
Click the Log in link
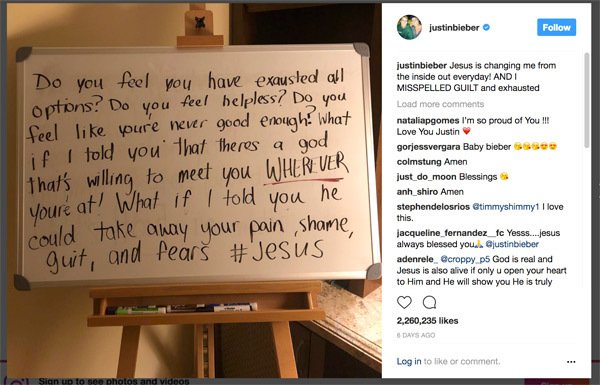[409, 361]
